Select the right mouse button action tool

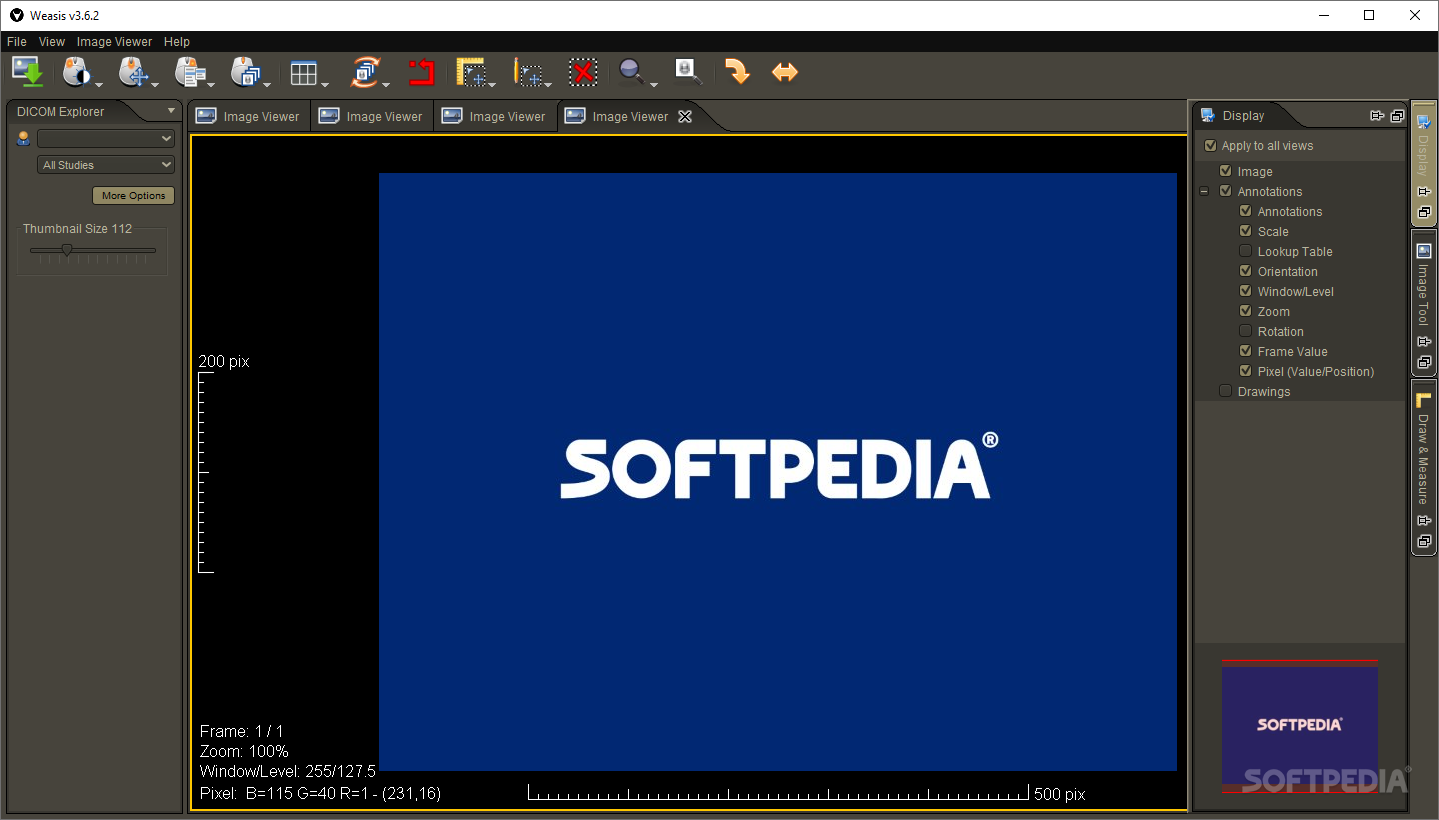188,72
